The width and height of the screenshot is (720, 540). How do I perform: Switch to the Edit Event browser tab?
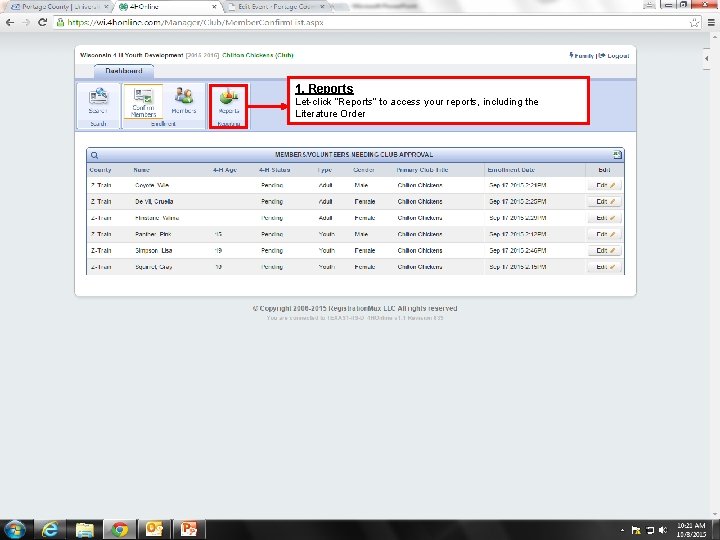[x=277, y=6]
